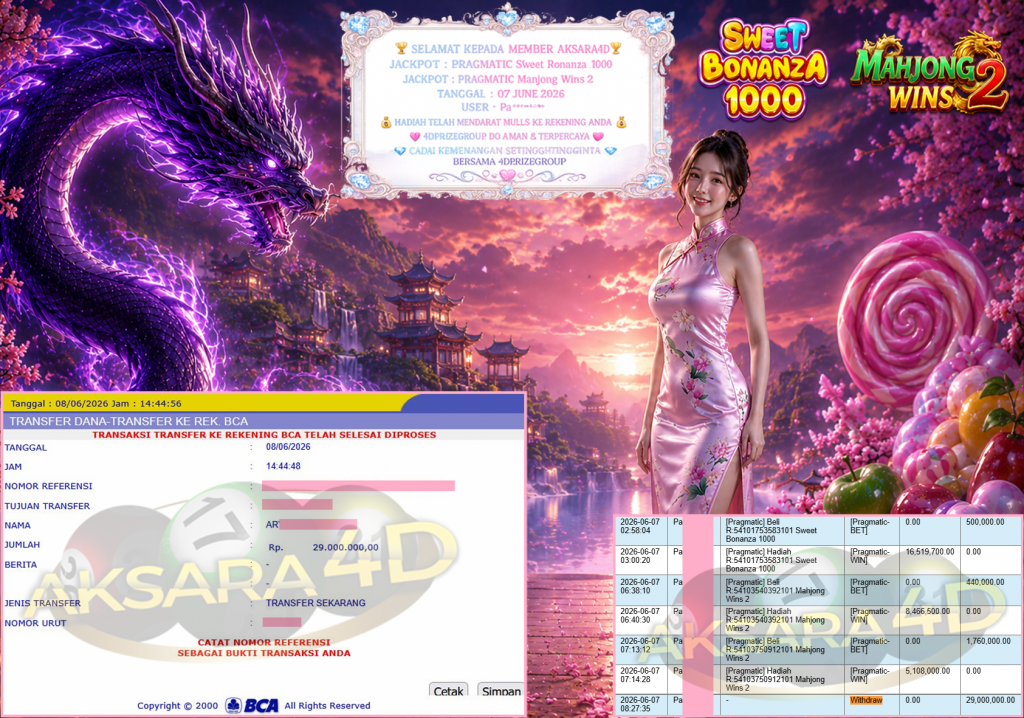Click the JAM value 14:44:48

click(x=283, y=466)
